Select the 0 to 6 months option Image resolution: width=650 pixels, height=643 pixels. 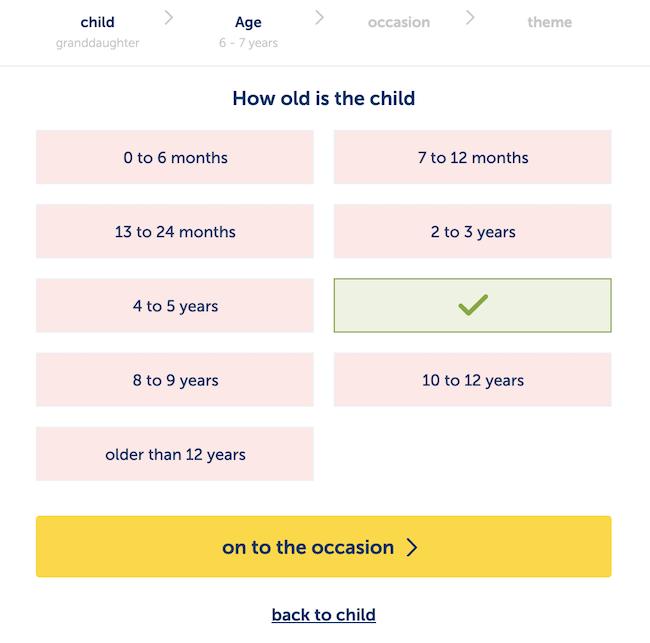pos(175,158)
